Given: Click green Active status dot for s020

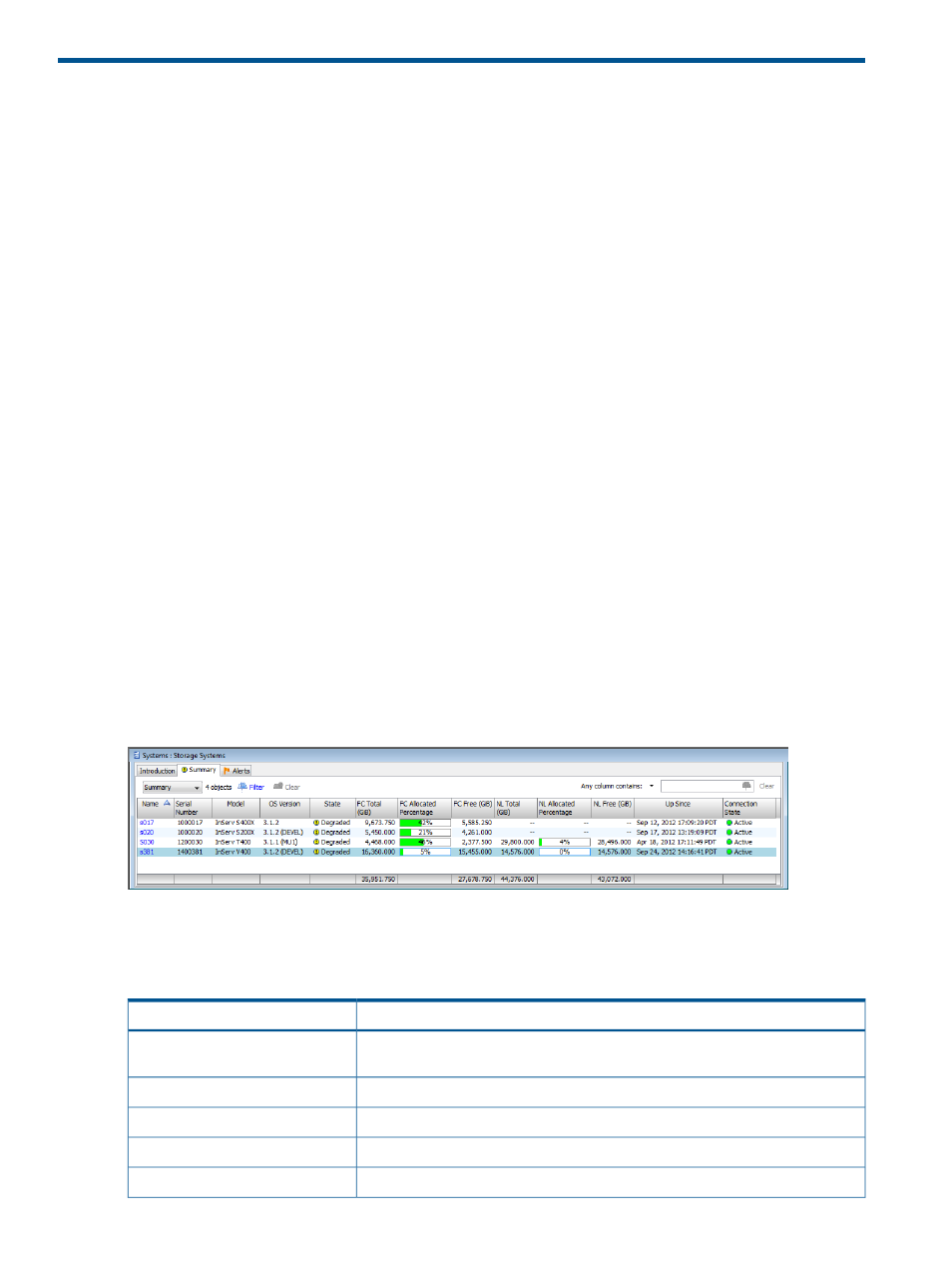Looking at the screenshot, I should [729, 833].
